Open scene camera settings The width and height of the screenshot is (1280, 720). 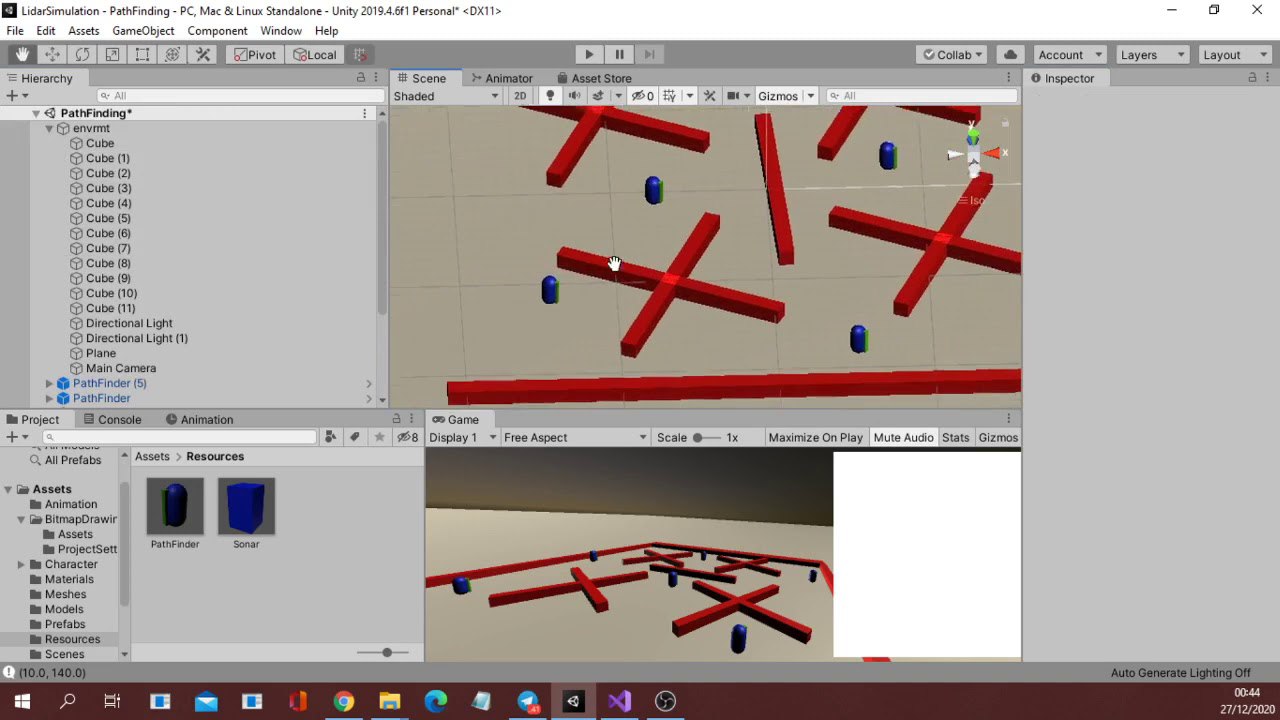point(733,96)
